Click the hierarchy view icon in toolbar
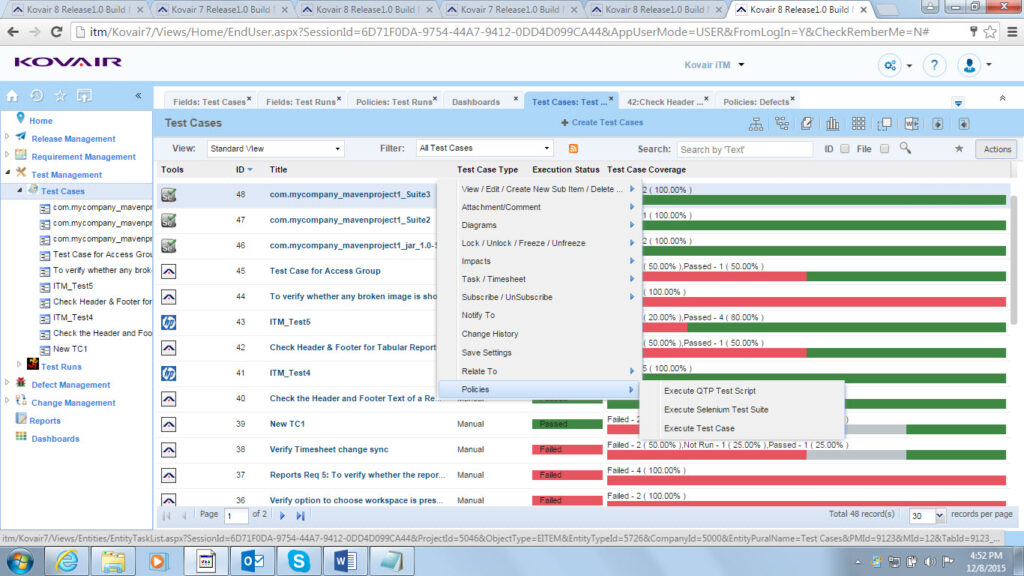 coord(755,124)
